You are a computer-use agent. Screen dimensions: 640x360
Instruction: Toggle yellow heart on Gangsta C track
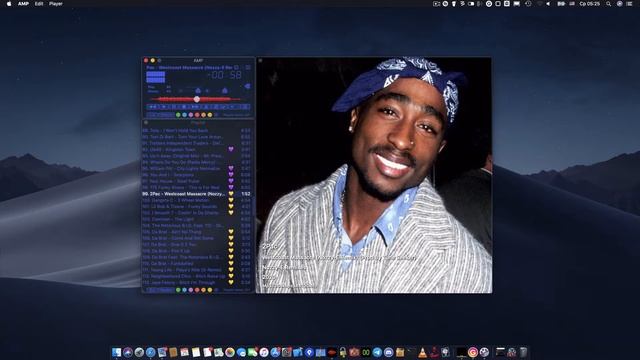pos(231,200)
